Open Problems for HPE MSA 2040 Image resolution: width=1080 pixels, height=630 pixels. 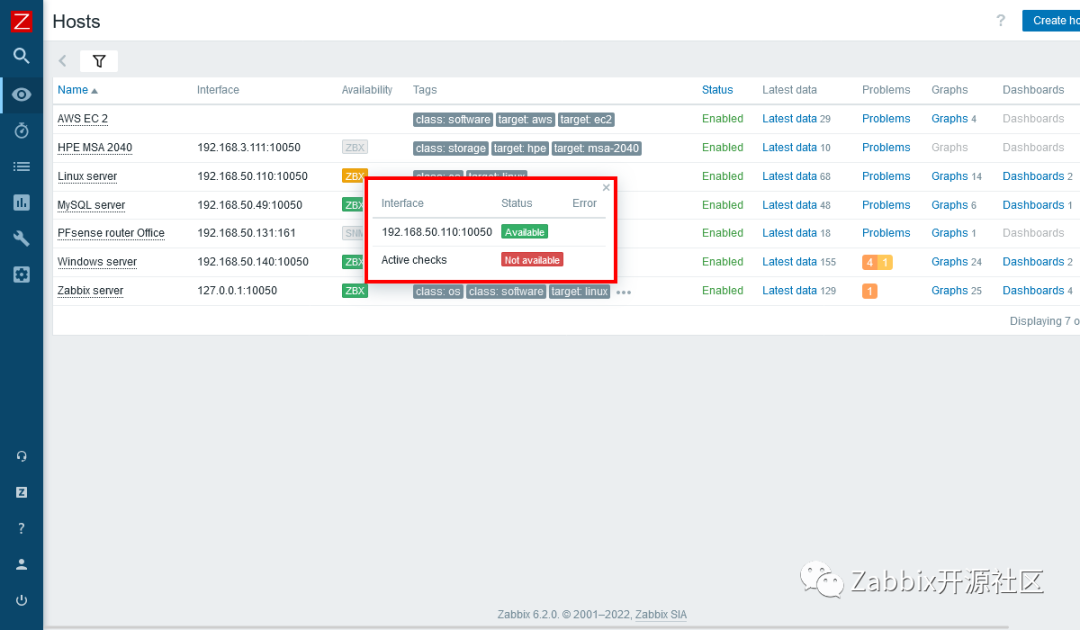[x=886, y=147]
